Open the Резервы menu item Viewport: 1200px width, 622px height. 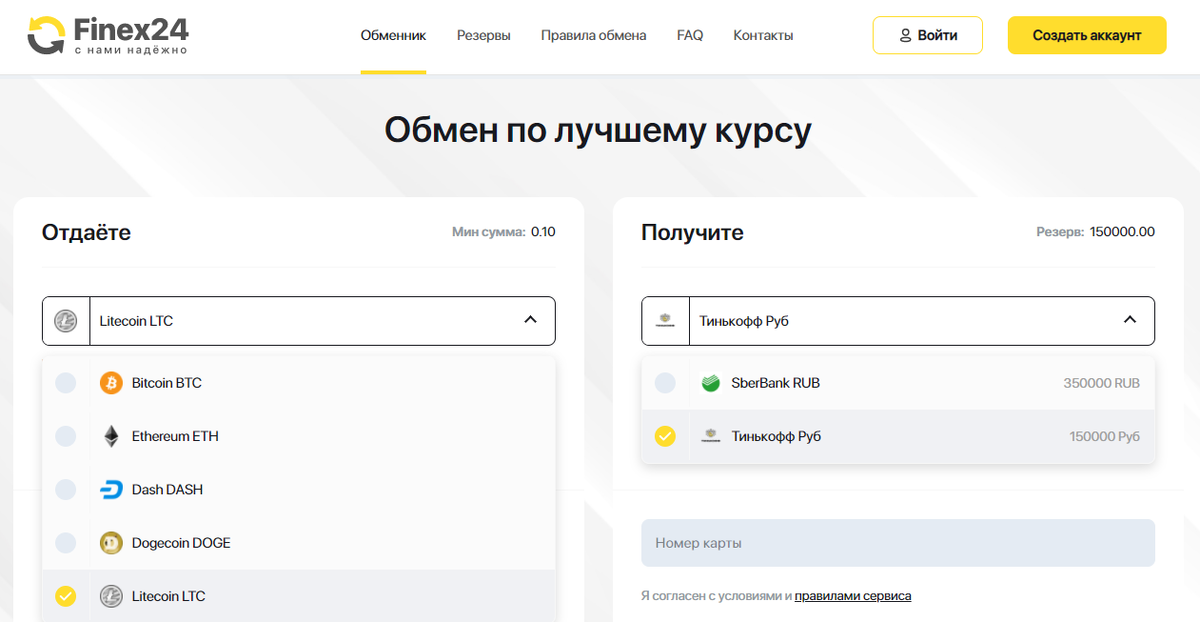[484, 35]
